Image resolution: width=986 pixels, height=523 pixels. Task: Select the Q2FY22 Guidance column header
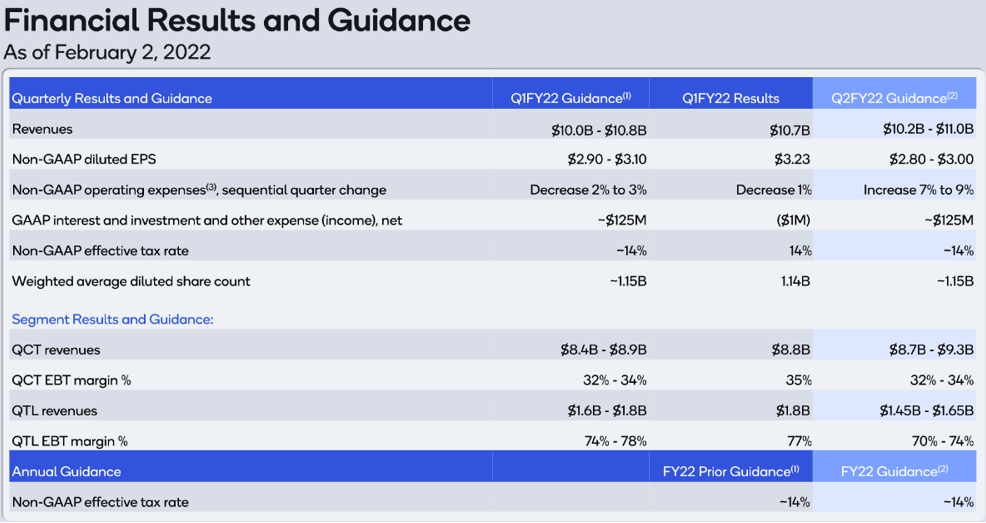pyautogui.click(x=894, y=98)
